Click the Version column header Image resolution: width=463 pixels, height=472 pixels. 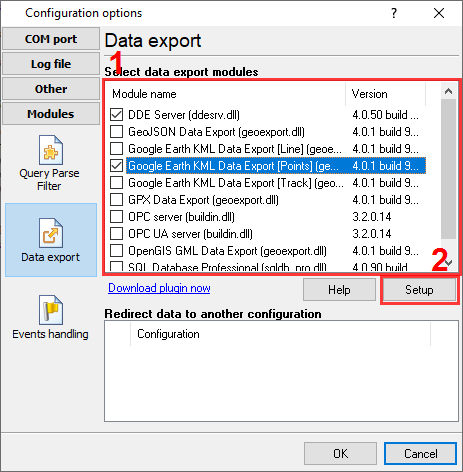[385, 94]
